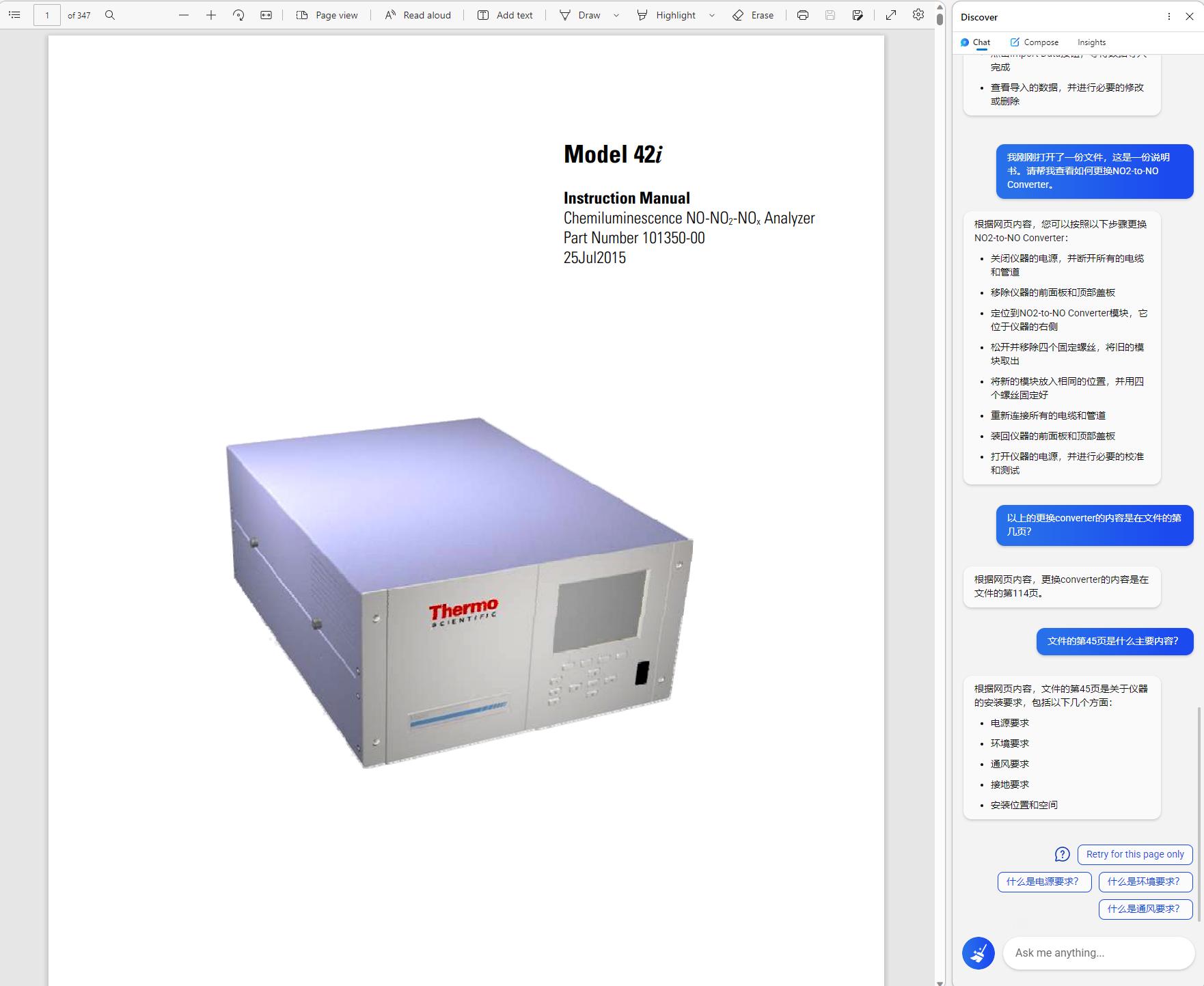Print the PDF document

(x=802, y=14)
